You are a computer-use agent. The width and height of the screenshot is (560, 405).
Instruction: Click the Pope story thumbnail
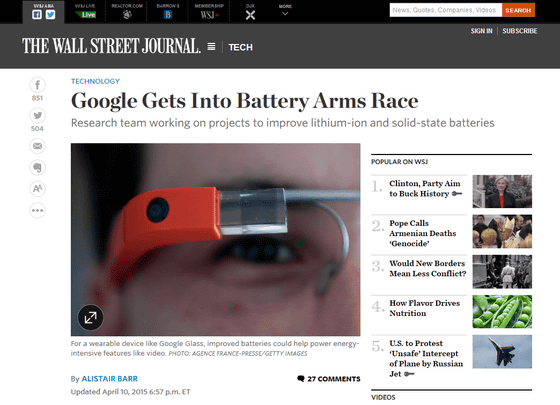tap(502, 231)
